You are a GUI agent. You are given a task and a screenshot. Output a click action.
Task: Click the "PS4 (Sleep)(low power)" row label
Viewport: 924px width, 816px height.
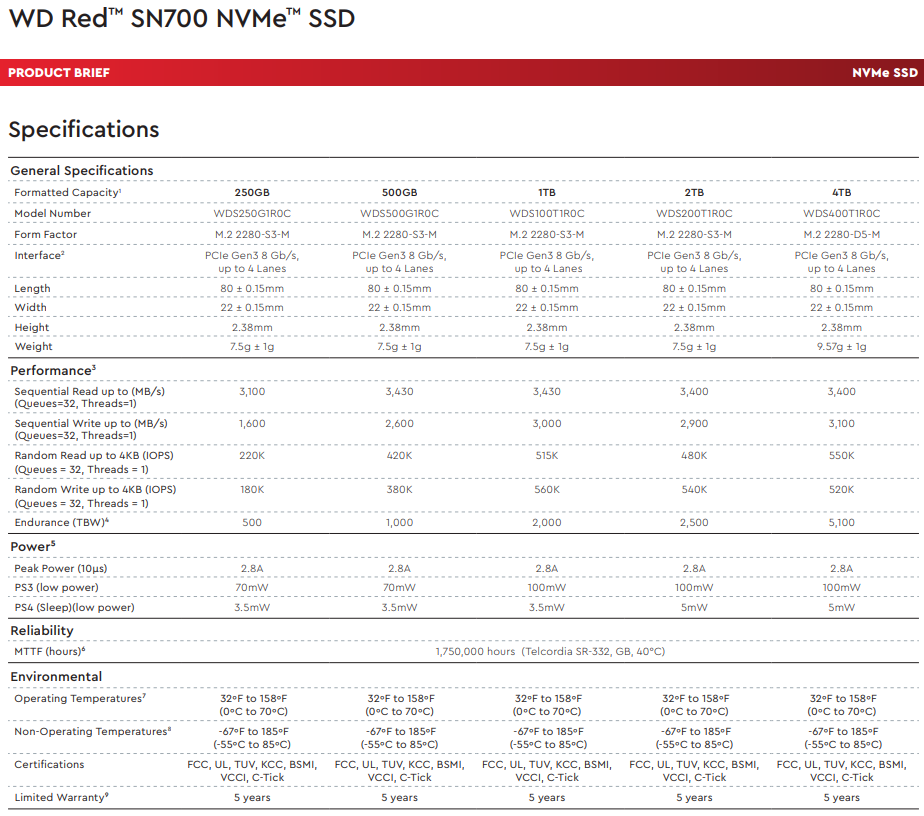(74, 607)
